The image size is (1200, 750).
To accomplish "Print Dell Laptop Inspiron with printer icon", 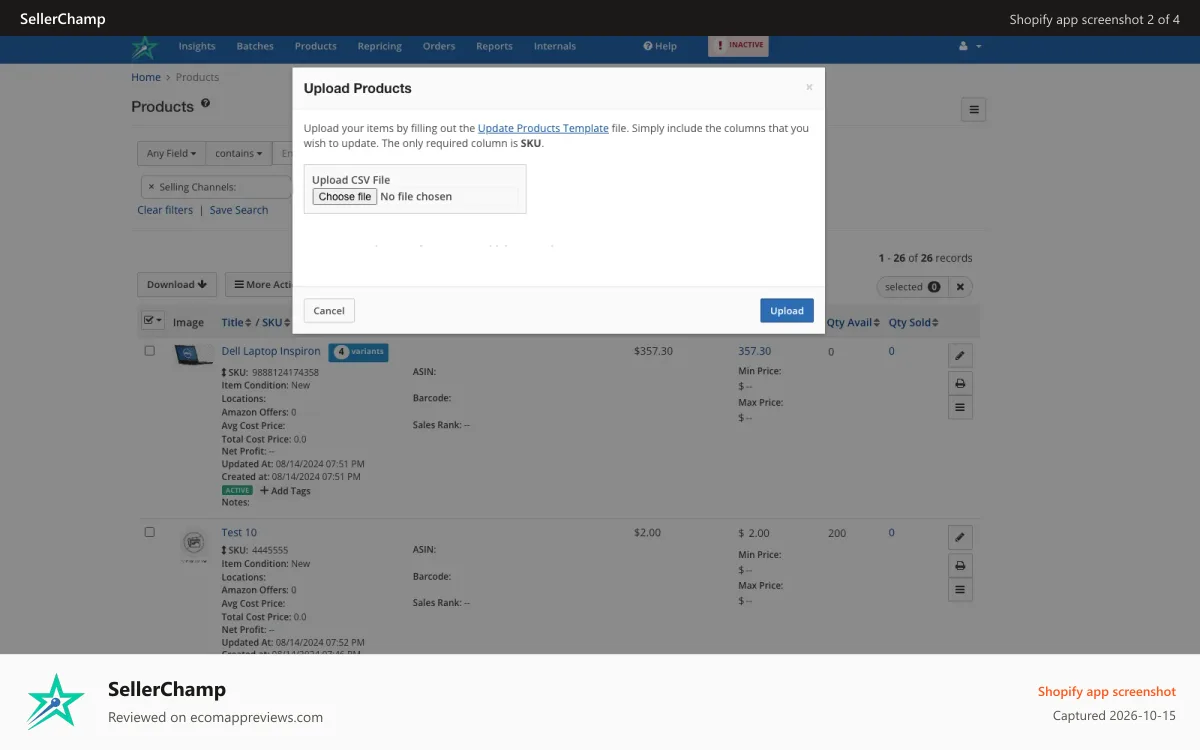I will pos(960,383).
